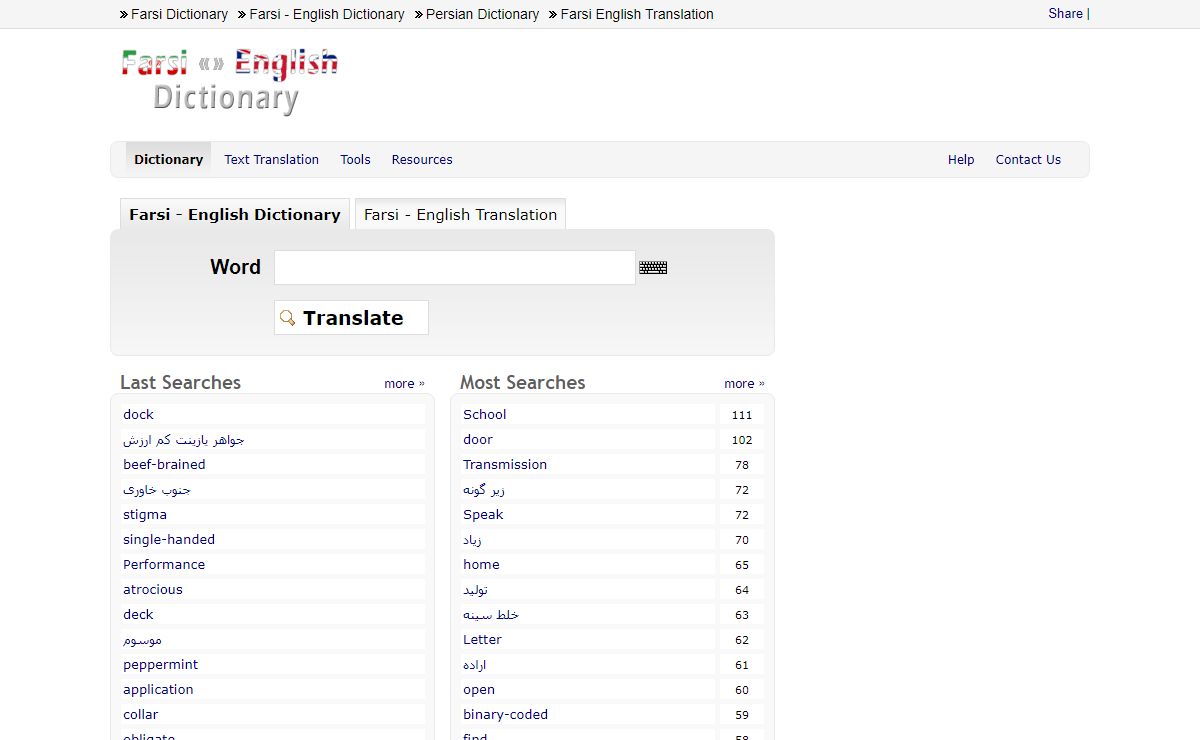Screen dimensions: 1200x740
Task: Show more Last Searches
Action: 404,383
